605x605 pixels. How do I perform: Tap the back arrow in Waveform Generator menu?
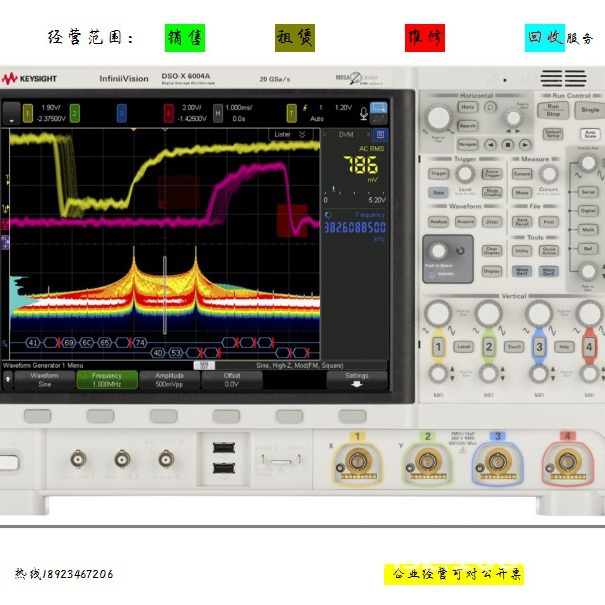8,379
